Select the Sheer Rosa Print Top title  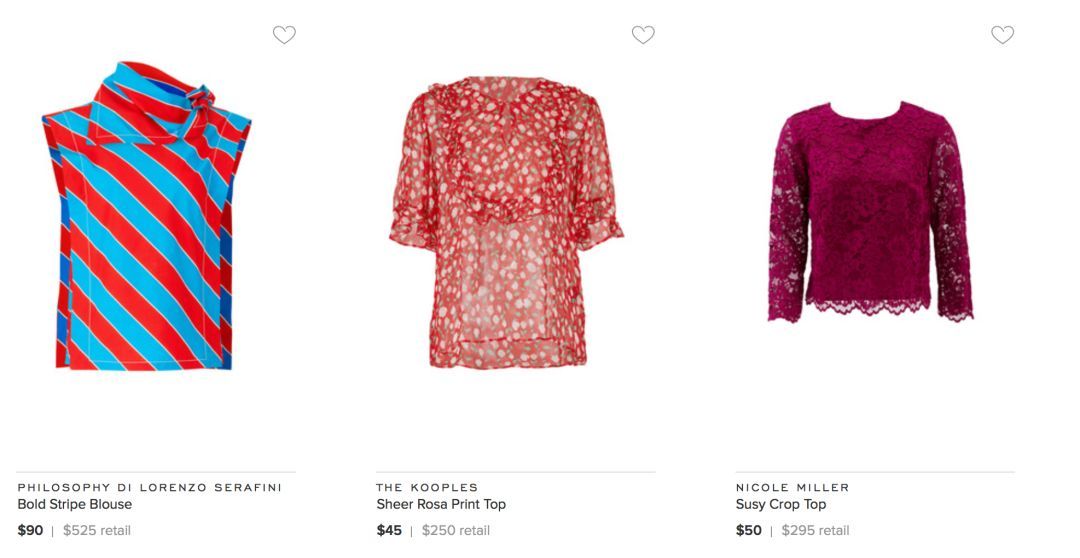(x=441, y=504)
